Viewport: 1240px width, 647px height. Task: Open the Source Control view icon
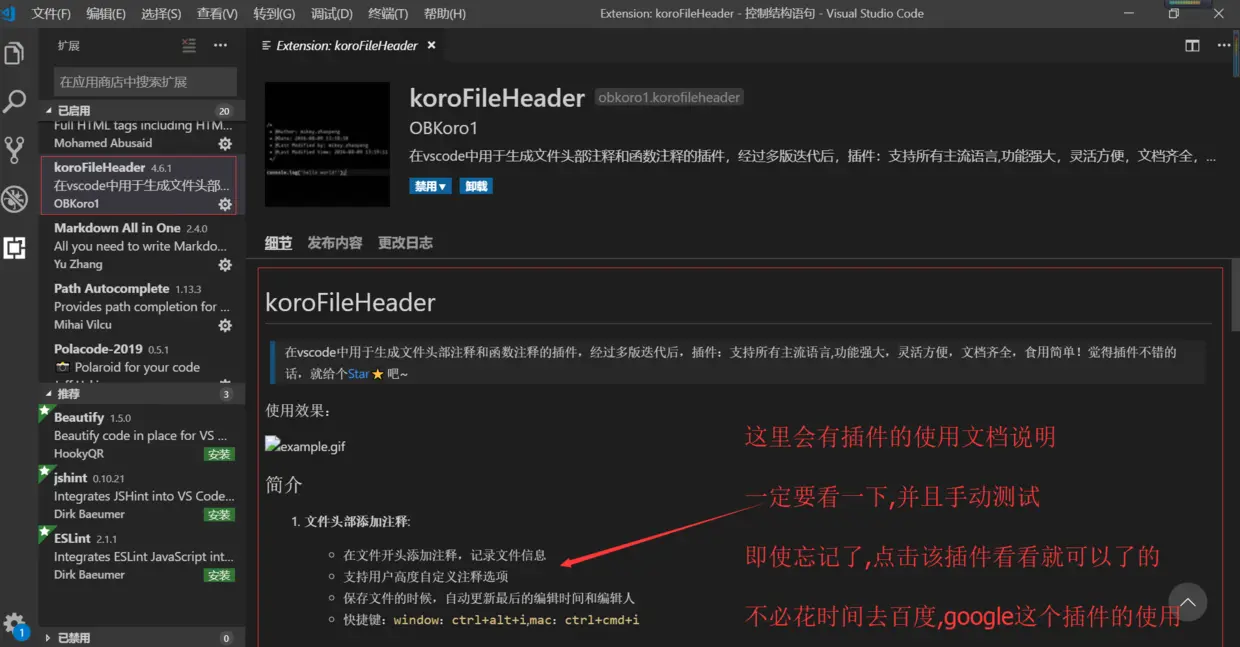click(15, 148)
